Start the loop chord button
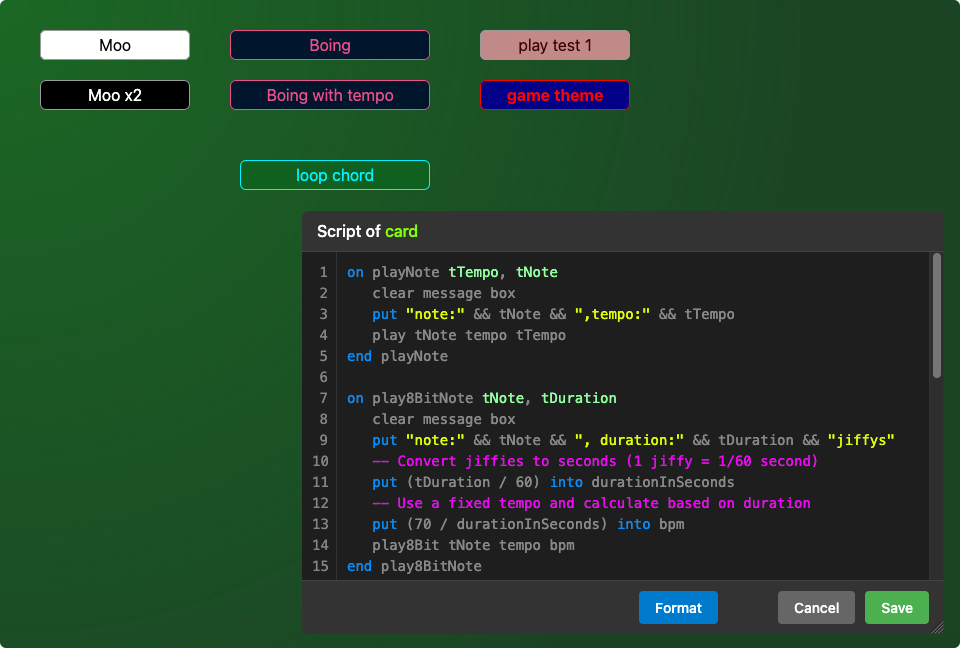Screen dimensions: 960x648 tap(335, 175)
